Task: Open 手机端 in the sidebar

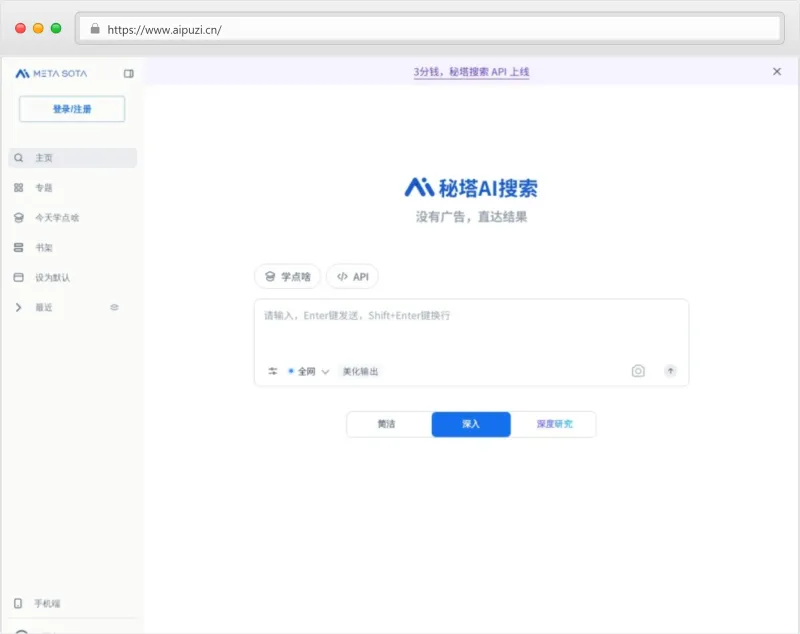Action: click(47, 603)
